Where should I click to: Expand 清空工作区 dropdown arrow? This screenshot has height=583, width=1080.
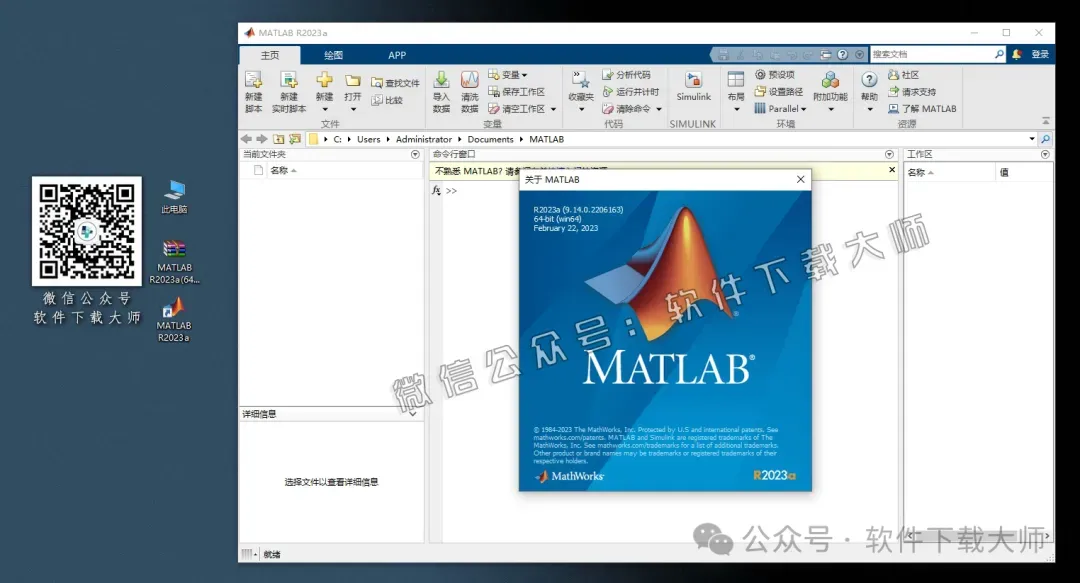(553, 109)
